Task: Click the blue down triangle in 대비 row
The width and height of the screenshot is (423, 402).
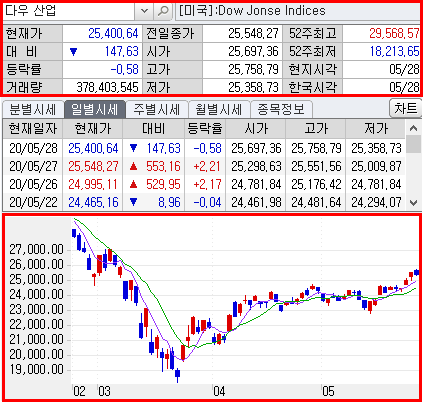Action: (73, 52)
